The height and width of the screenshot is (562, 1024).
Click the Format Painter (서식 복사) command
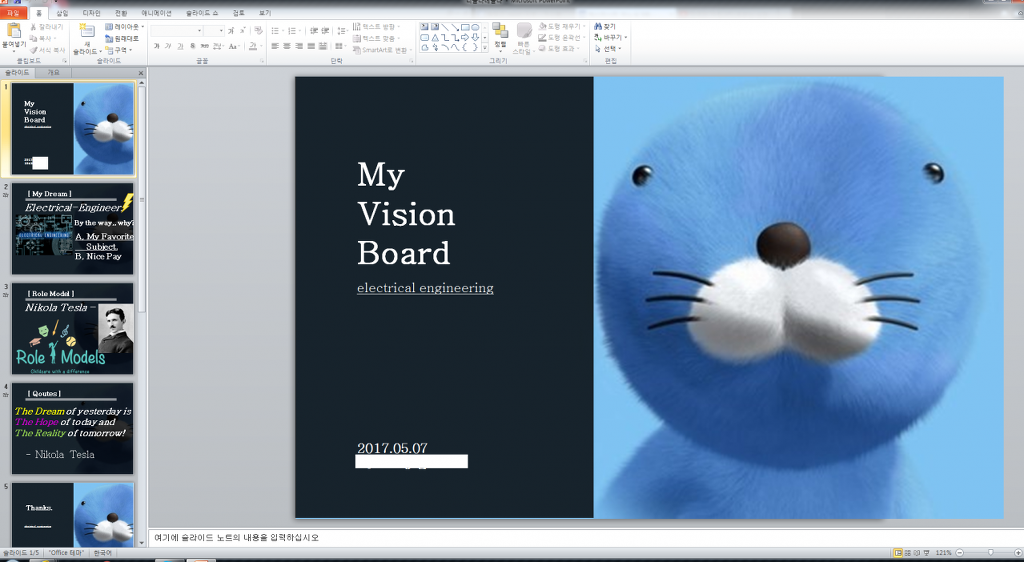[x=48, y=50]
